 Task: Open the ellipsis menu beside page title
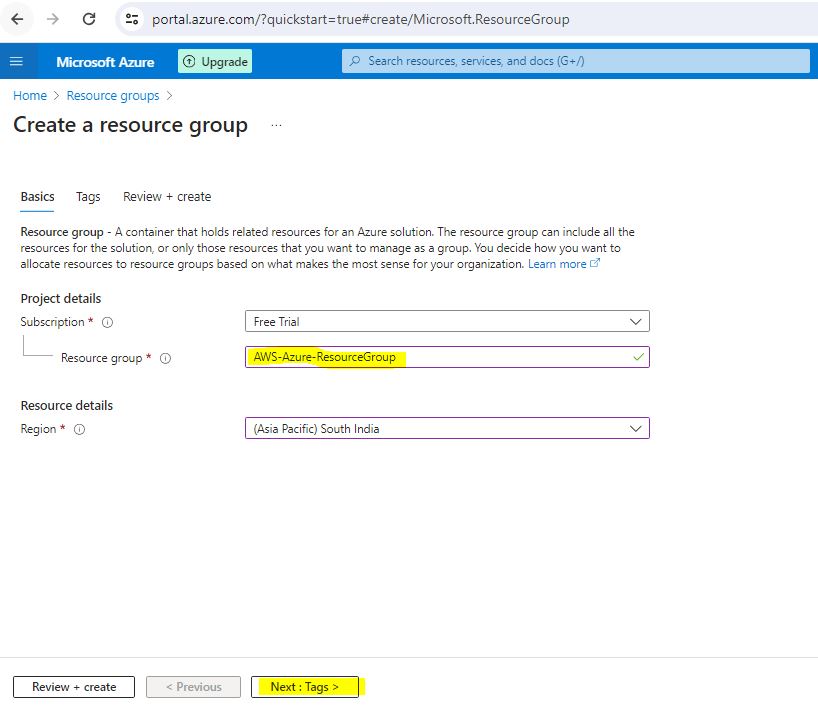coord(276,126)
